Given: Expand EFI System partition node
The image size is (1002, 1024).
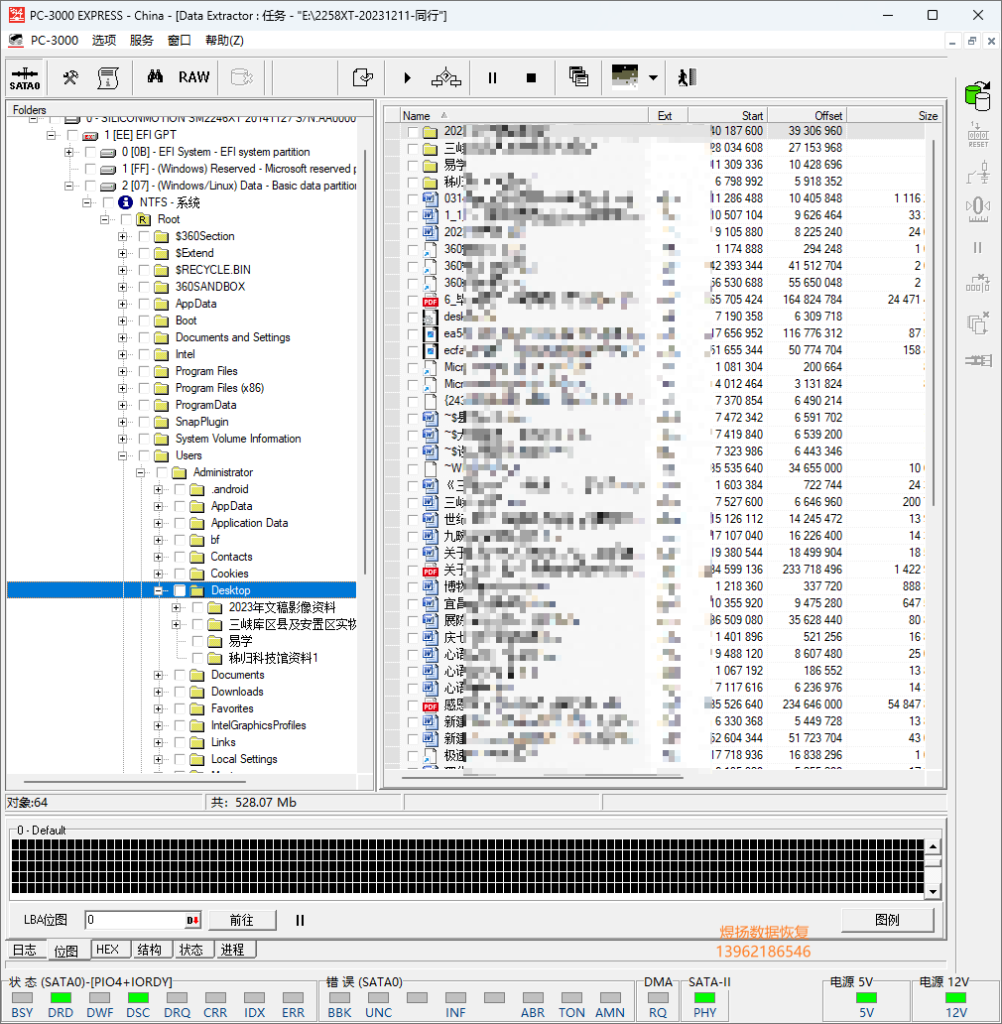Looking at the screenshot, I should pyautogui.click(x=69, y=152).
